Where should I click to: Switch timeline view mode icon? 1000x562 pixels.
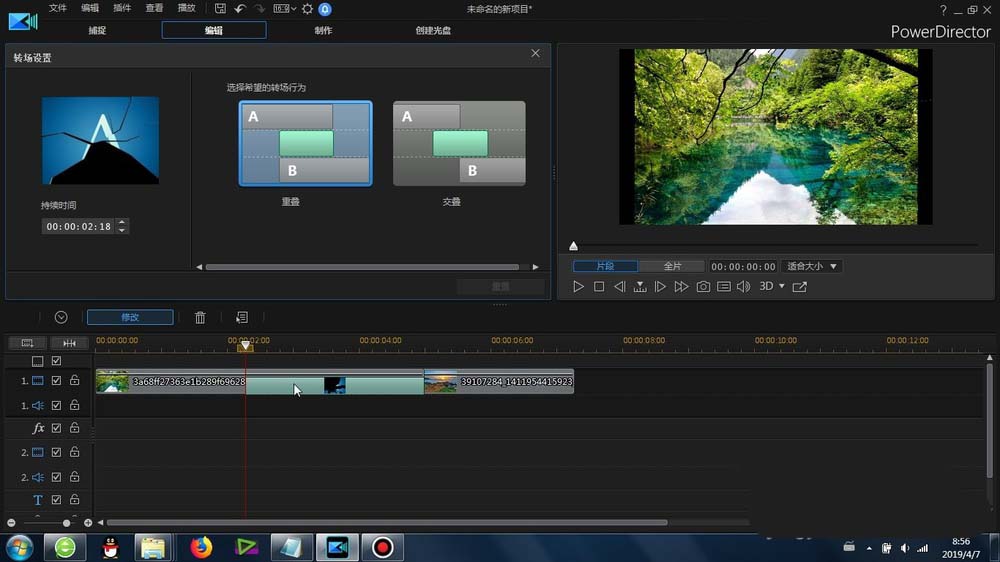[x=27, y=343]
